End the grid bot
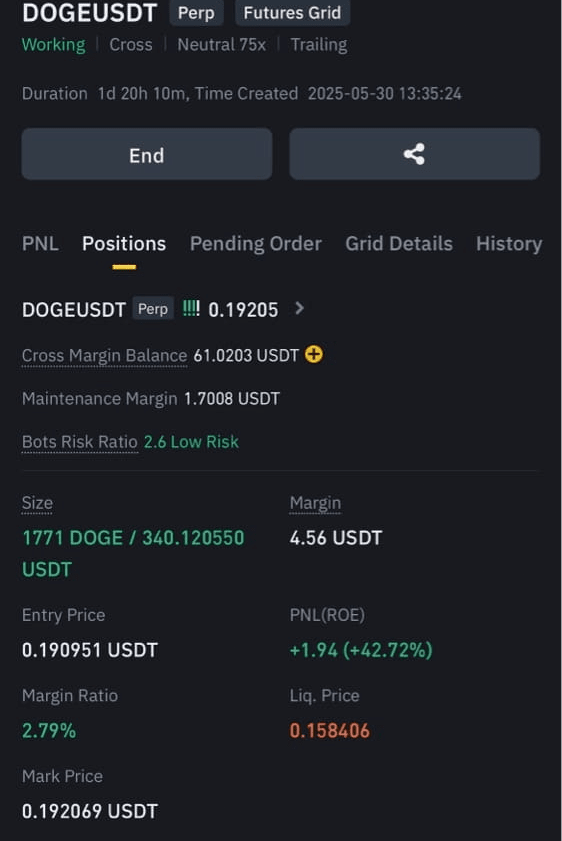The height and width of the screenshot is (841, 562). [x=146, y=154]
